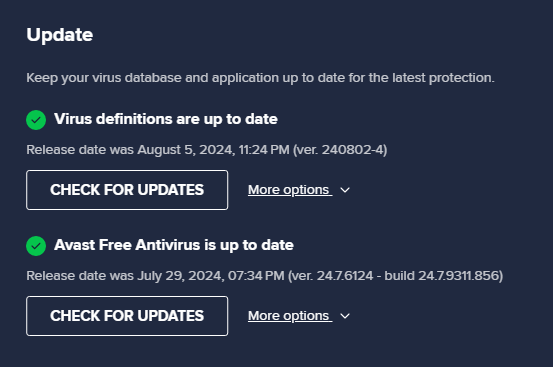553x367 pixels.
Task: Select the 'Virus definitions are up to date' title
Action: (x=166, y=120)
